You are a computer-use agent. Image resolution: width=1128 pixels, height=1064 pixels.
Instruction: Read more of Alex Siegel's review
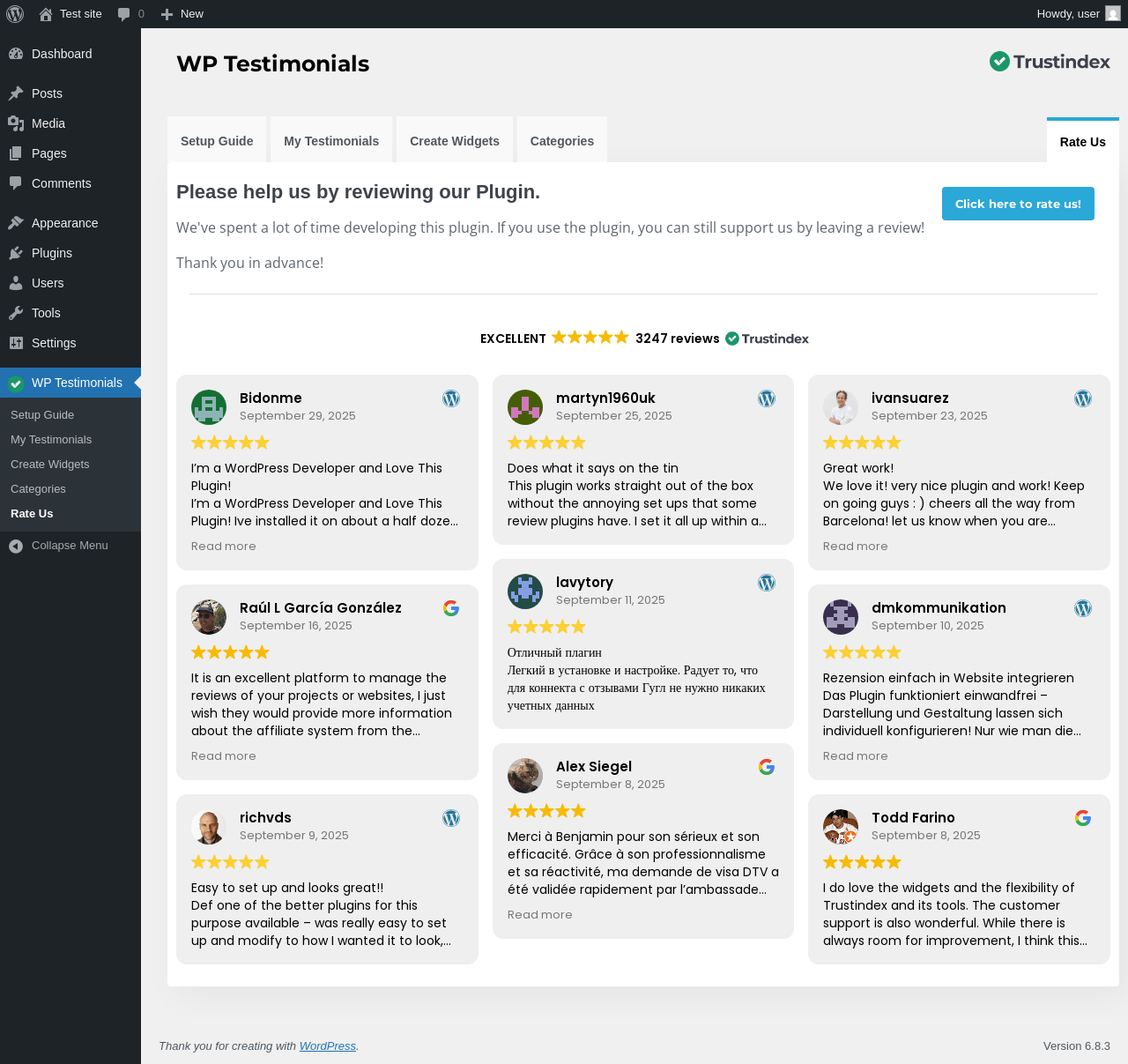click(540, 915)
